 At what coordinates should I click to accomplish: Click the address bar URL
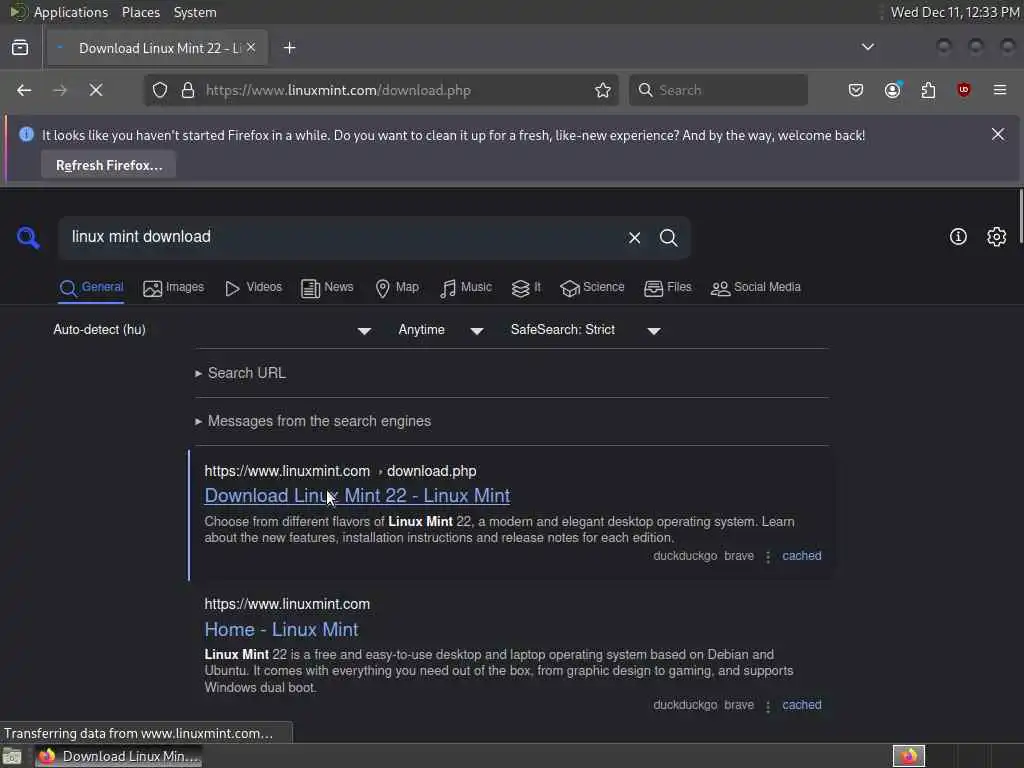click(x=338, y=90)
